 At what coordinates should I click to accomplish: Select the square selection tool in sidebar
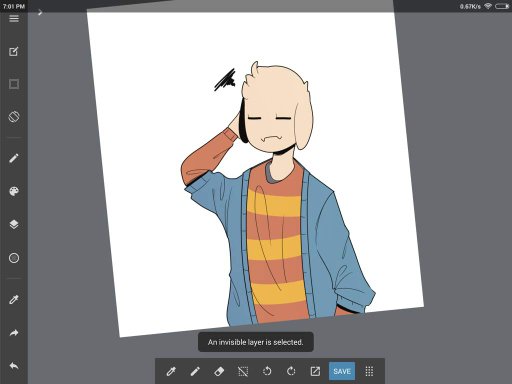point(14,84)
